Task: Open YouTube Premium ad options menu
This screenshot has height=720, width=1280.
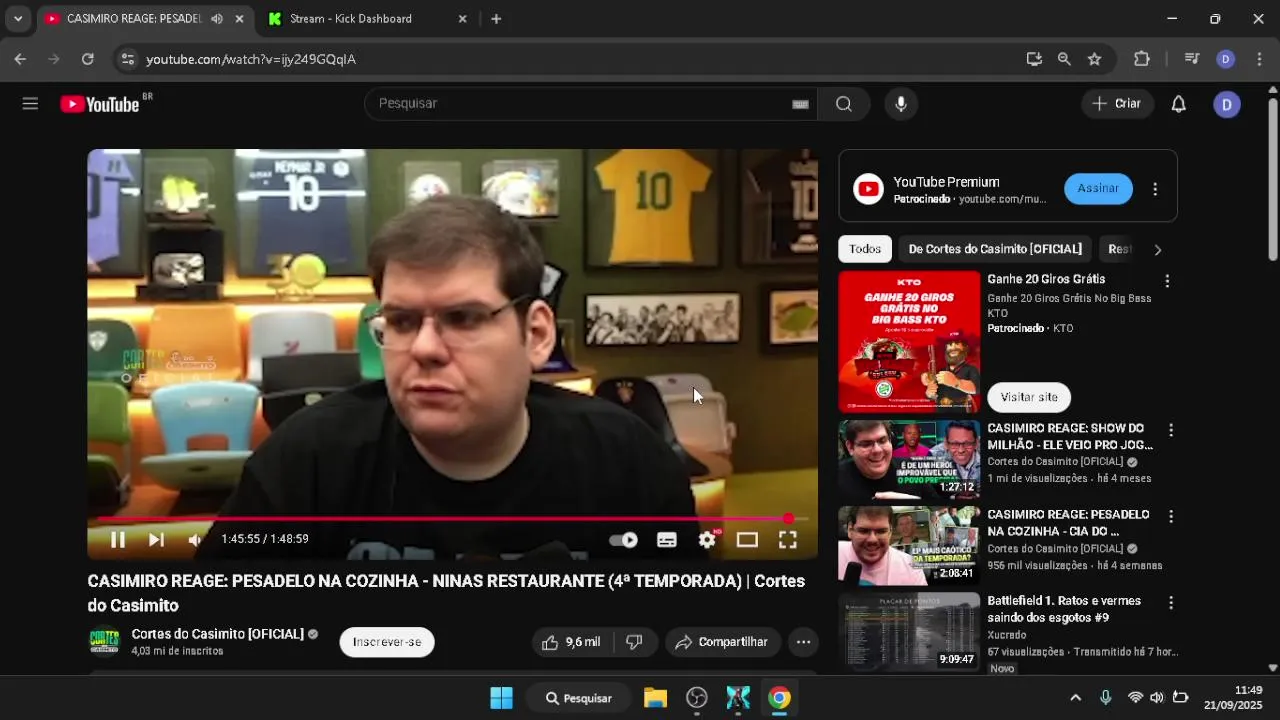Action: click(1155, 189)
